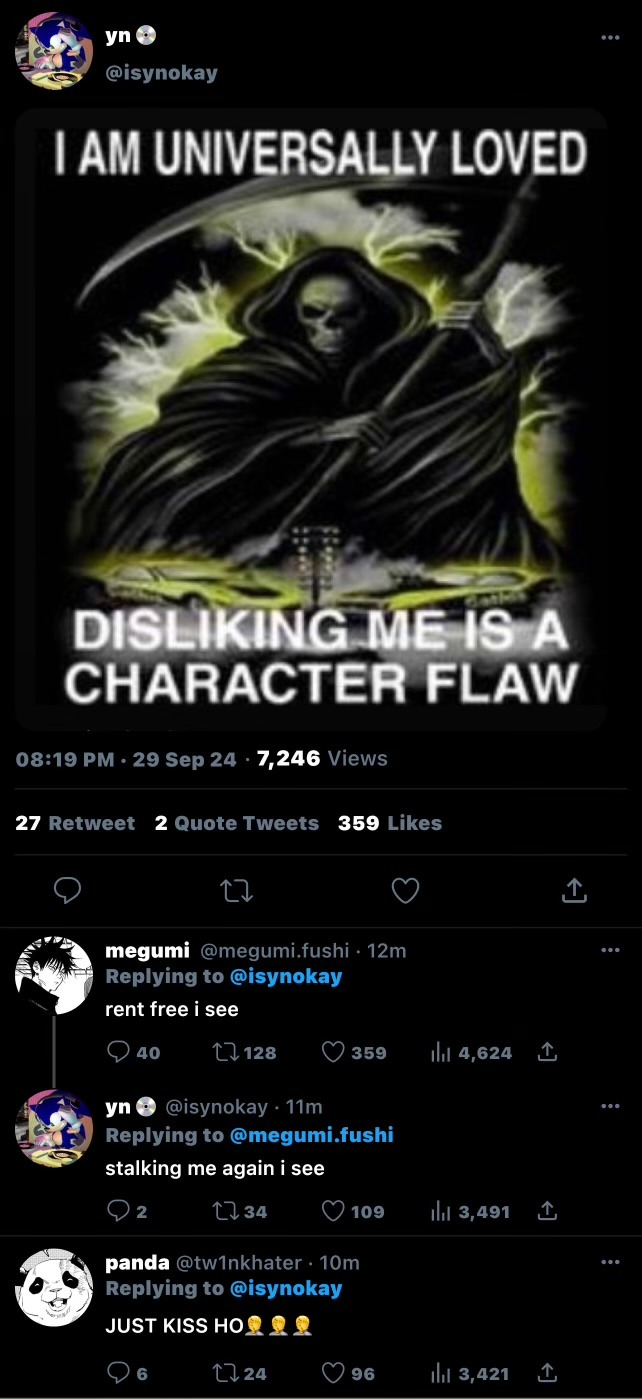View the 27 Retweets list
The height and width of the screenshot is (1399, 642).
coord(75,823)
